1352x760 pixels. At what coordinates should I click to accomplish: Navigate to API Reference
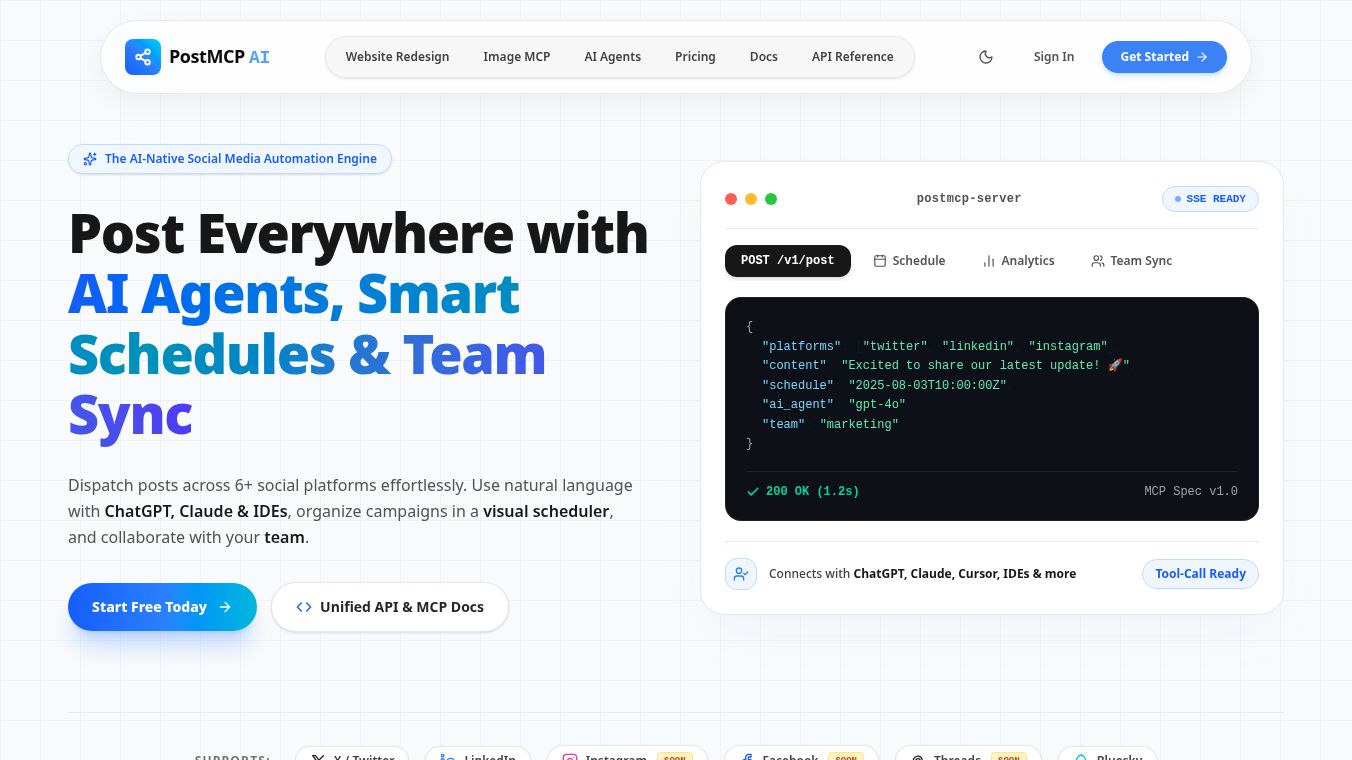pyautogui.click(x=853, y=57)
